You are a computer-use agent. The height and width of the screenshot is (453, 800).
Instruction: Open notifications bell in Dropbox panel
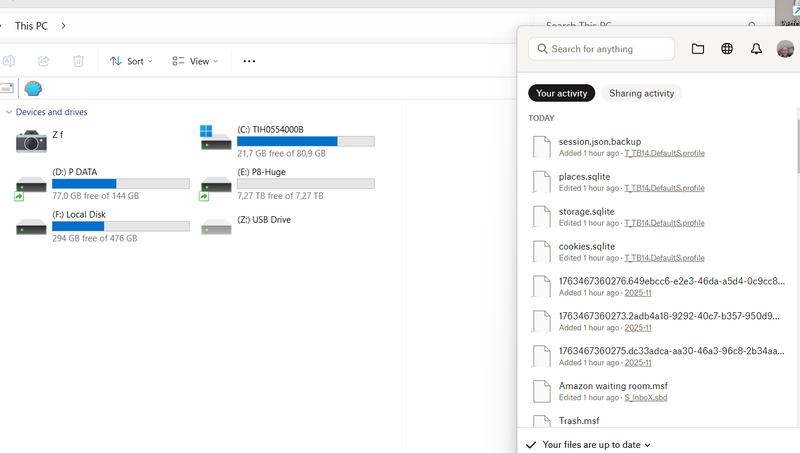pos(756,49)
